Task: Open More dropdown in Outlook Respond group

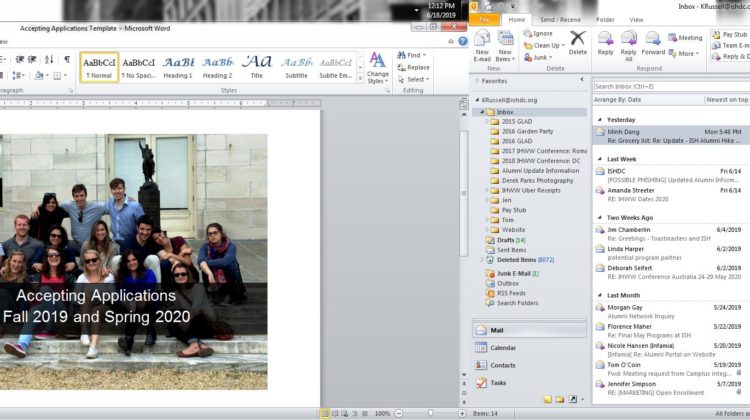Action: [684, 54]
